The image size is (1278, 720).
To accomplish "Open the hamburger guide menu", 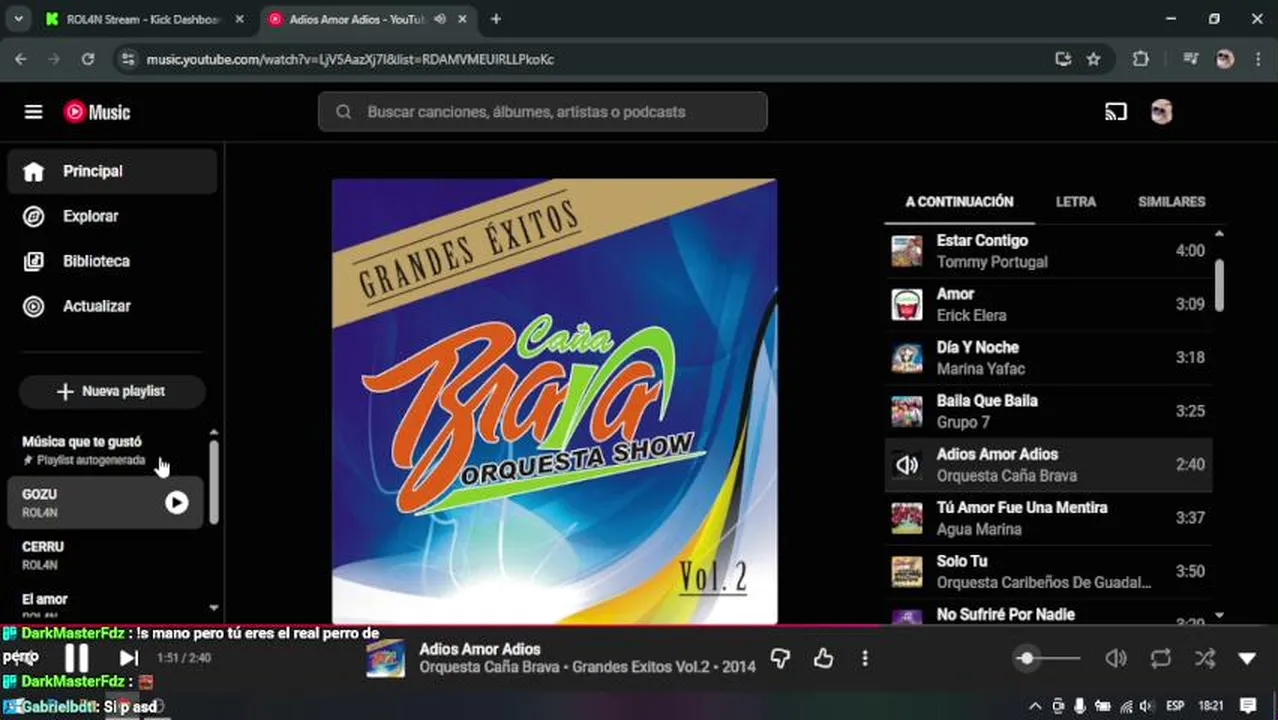I will 33,112.
